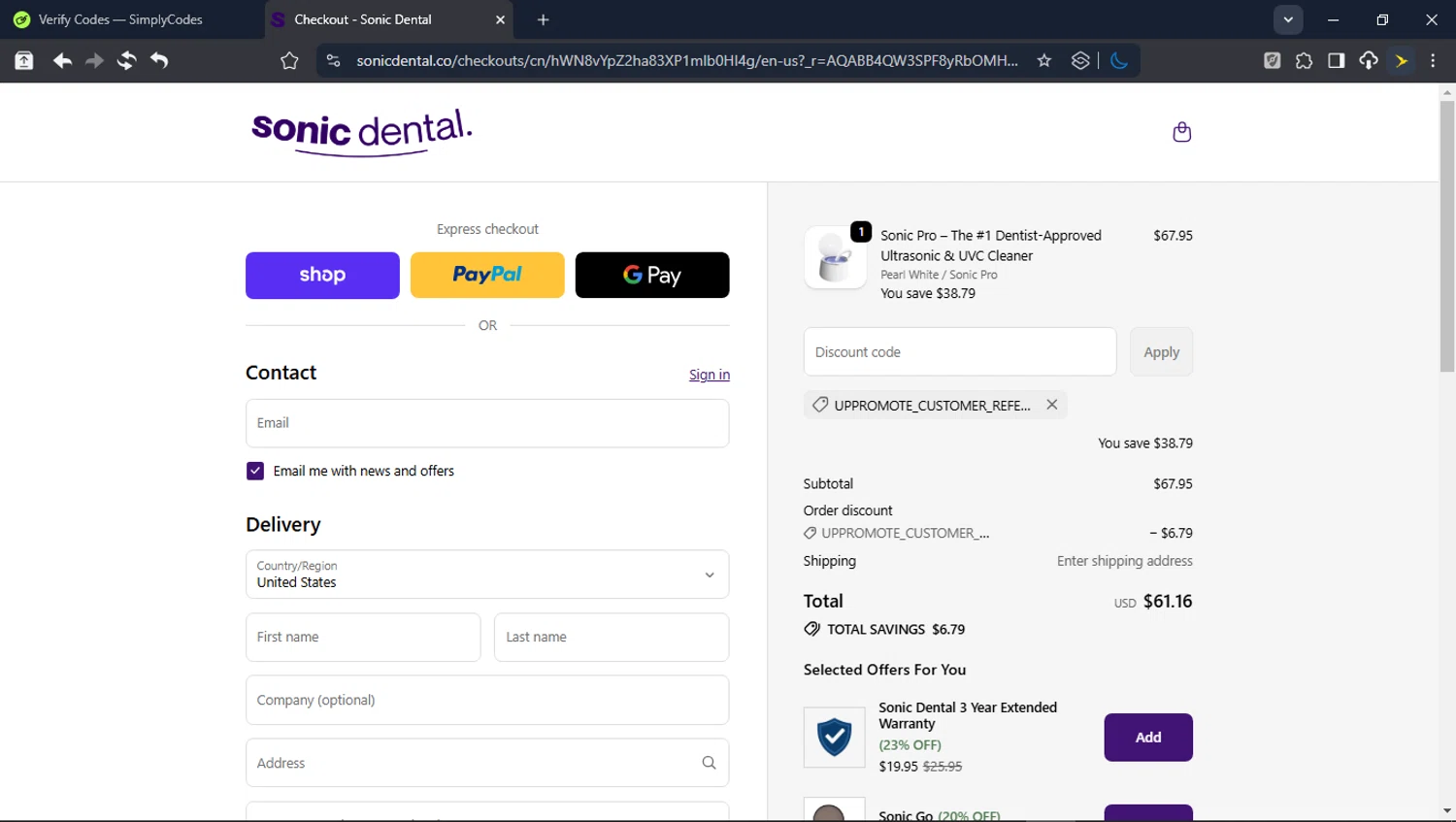Viewport: 1456px width, 822px height.
Task: Check out with Google Pay
Action: pyautogui.click(x=652, y=275)
